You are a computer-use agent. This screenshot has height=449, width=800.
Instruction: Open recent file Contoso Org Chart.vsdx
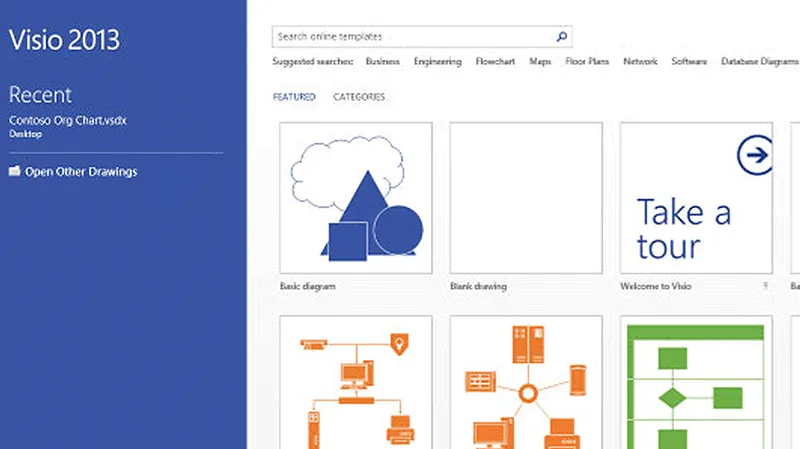click(67, 120)
